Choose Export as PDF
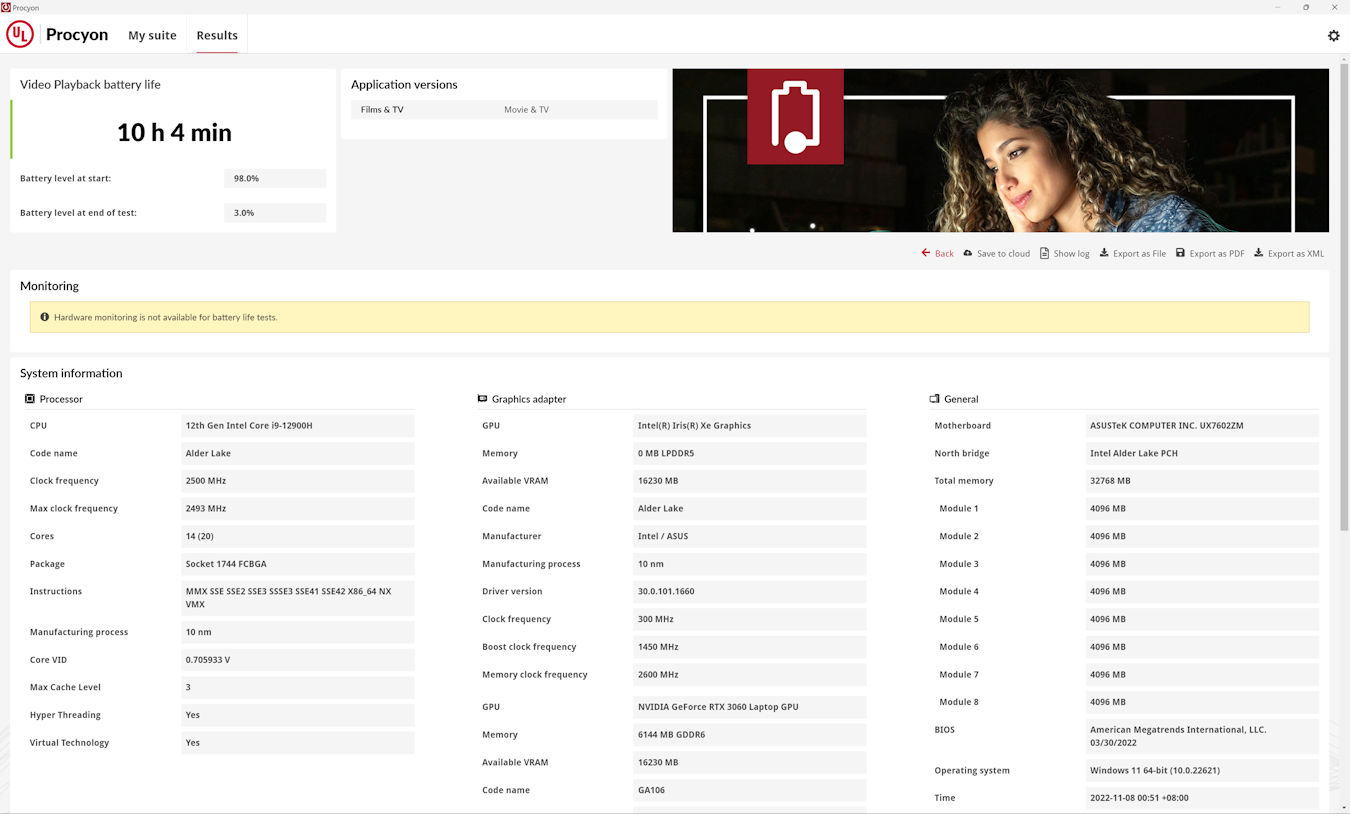Viewport: 1350px width, 814px height. 1217,254
